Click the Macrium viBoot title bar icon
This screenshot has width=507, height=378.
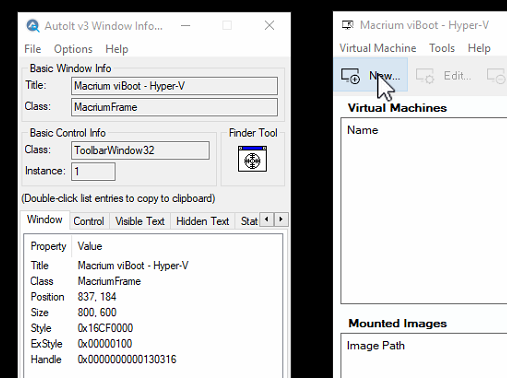pos(348,25)
